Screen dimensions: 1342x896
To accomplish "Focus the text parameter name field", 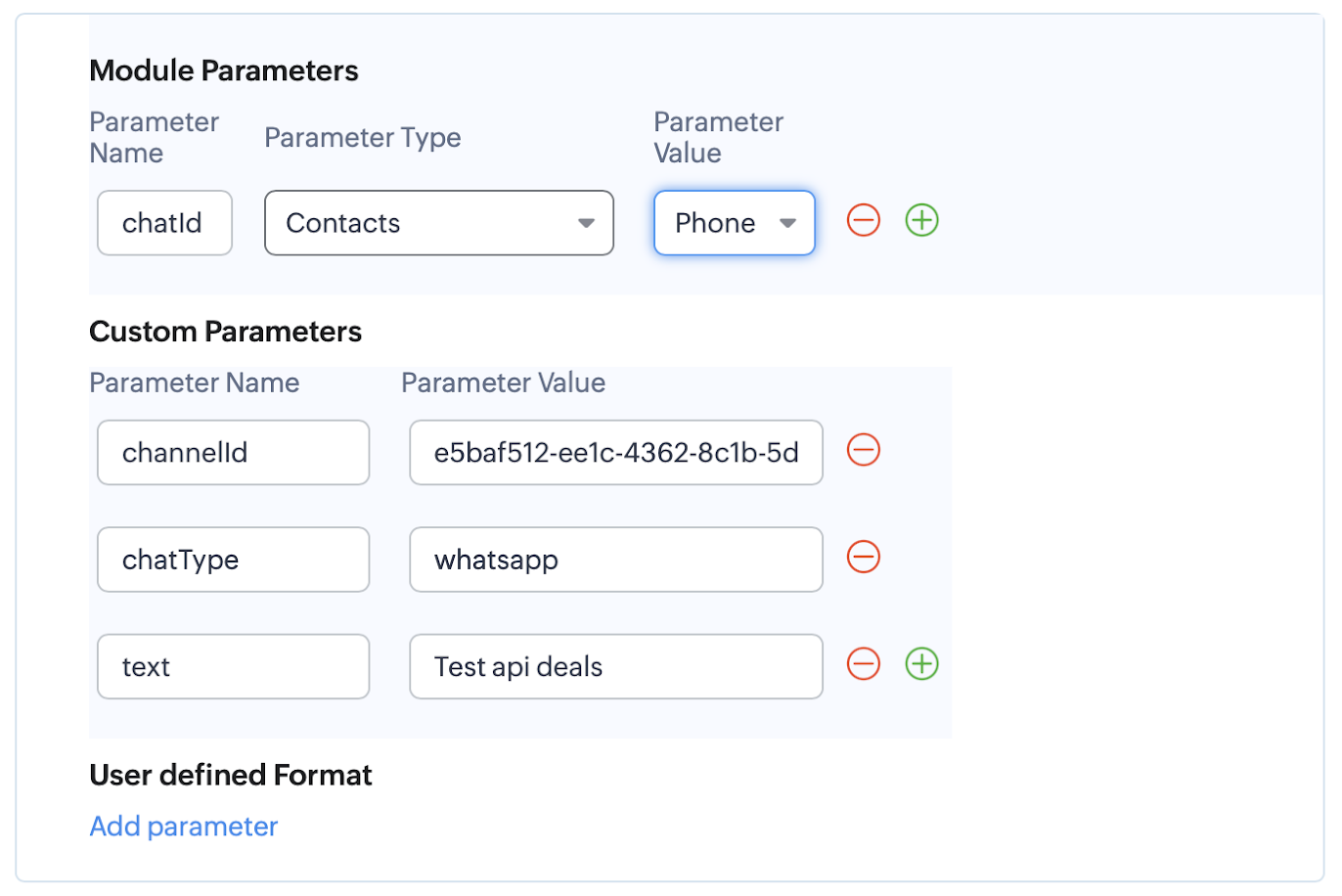I will 233,667.
